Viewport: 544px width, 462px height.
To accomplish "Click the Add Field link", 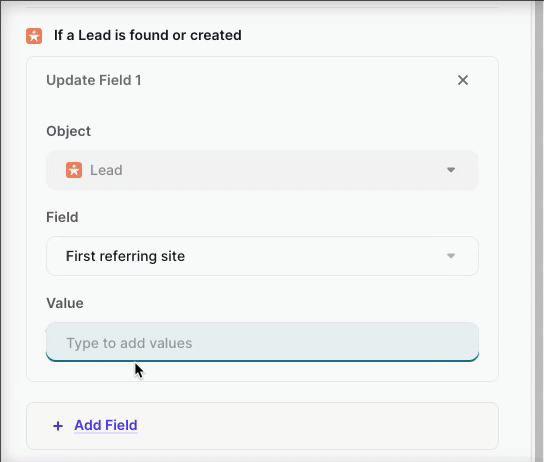I will pos(106,425).
